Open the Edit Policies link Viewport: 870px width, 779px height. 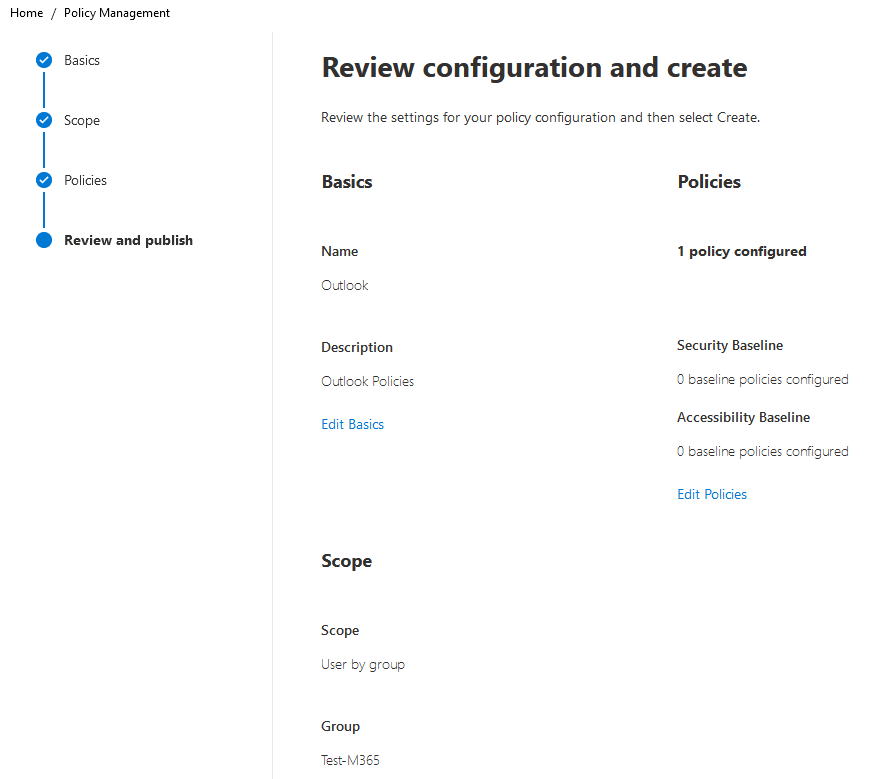[x=711, y=494]
